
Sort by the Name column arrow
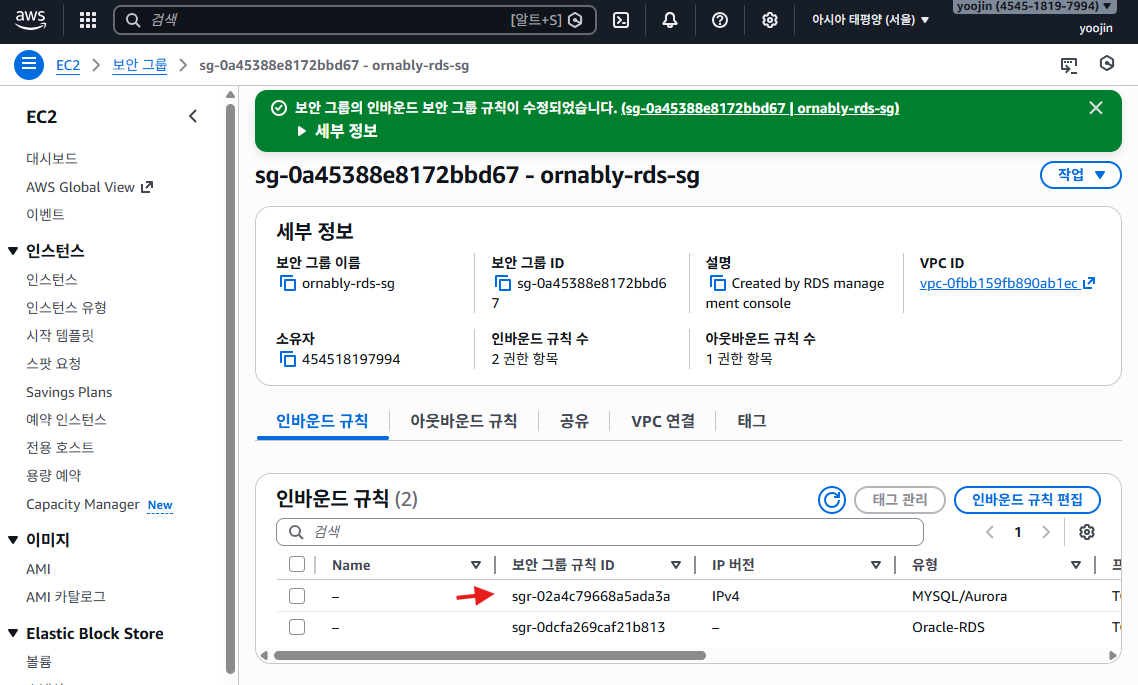[475, 565]
